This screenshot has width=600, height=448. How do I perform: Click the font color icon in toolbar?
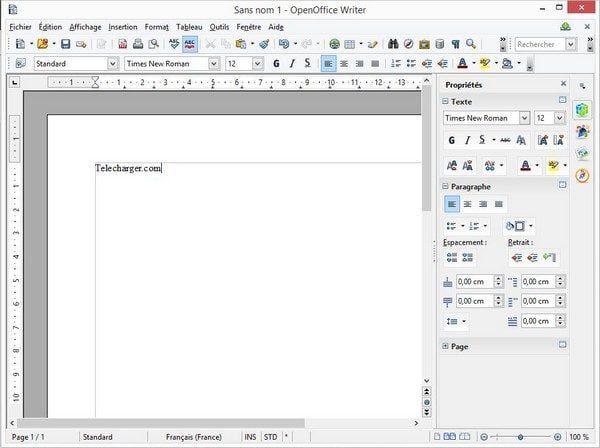pos(463,63)
